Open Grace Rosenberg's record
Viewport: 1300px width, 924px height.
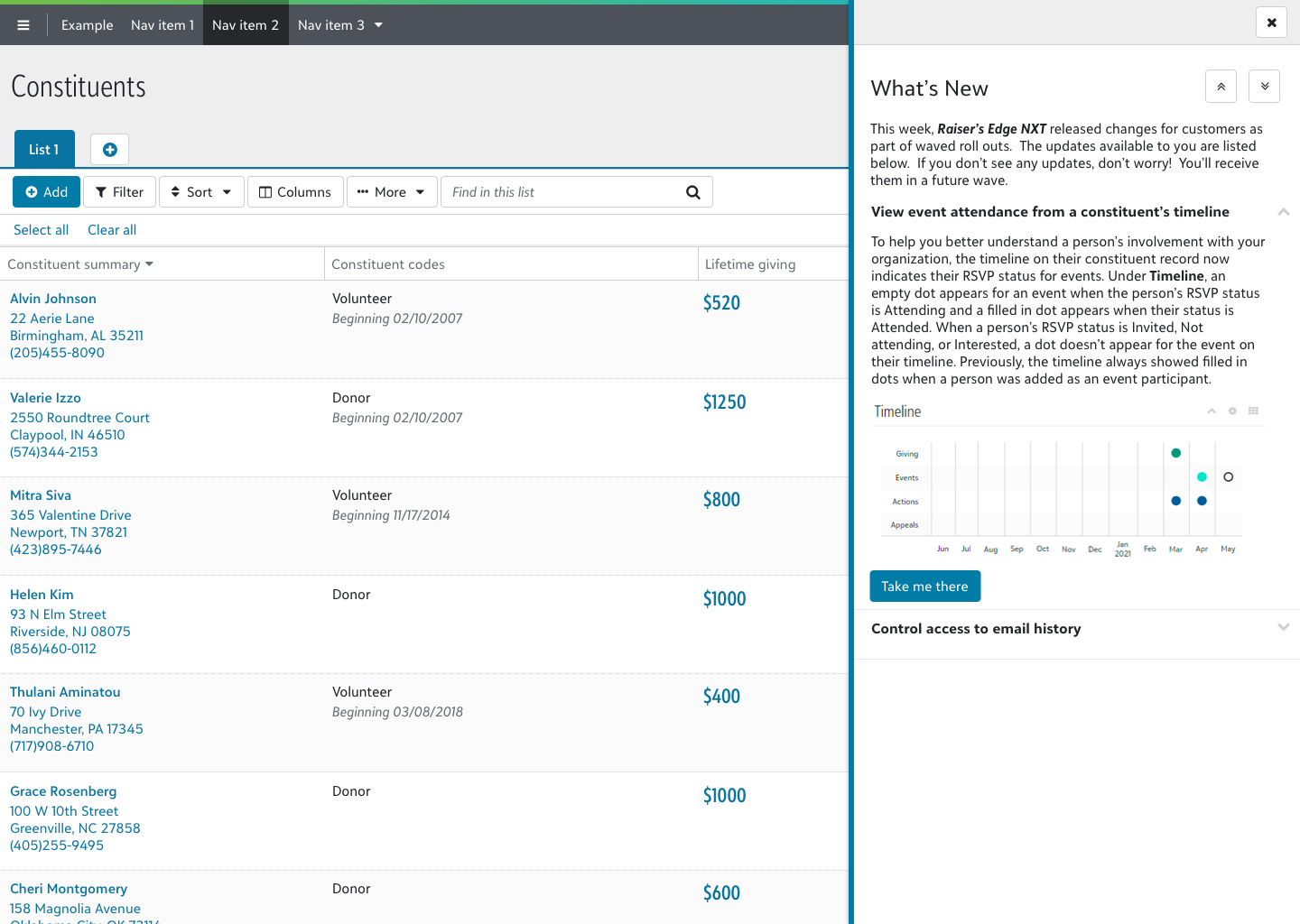click(63, 791)
